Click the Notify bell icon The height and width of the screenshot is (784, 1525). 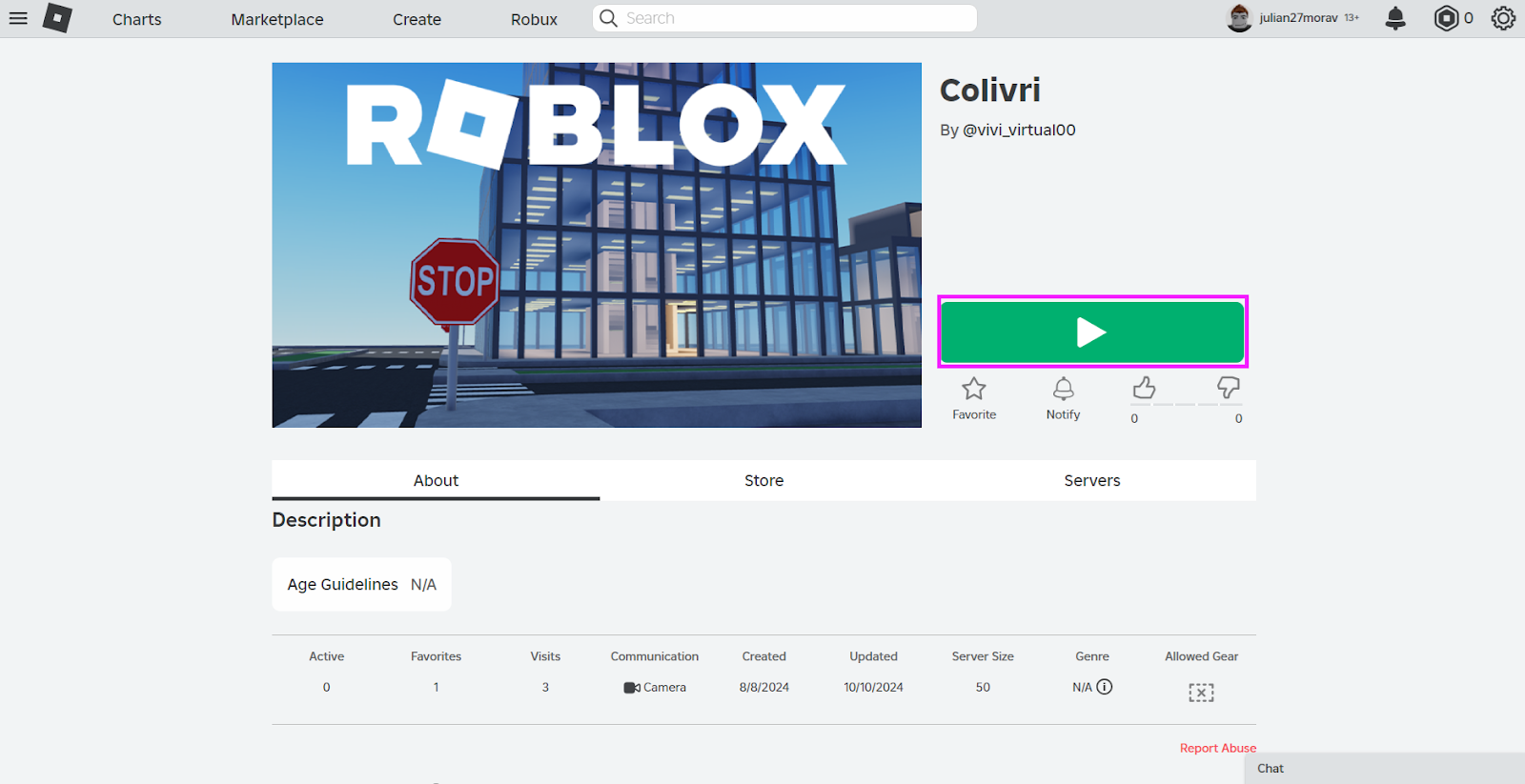coord(1063,389)
